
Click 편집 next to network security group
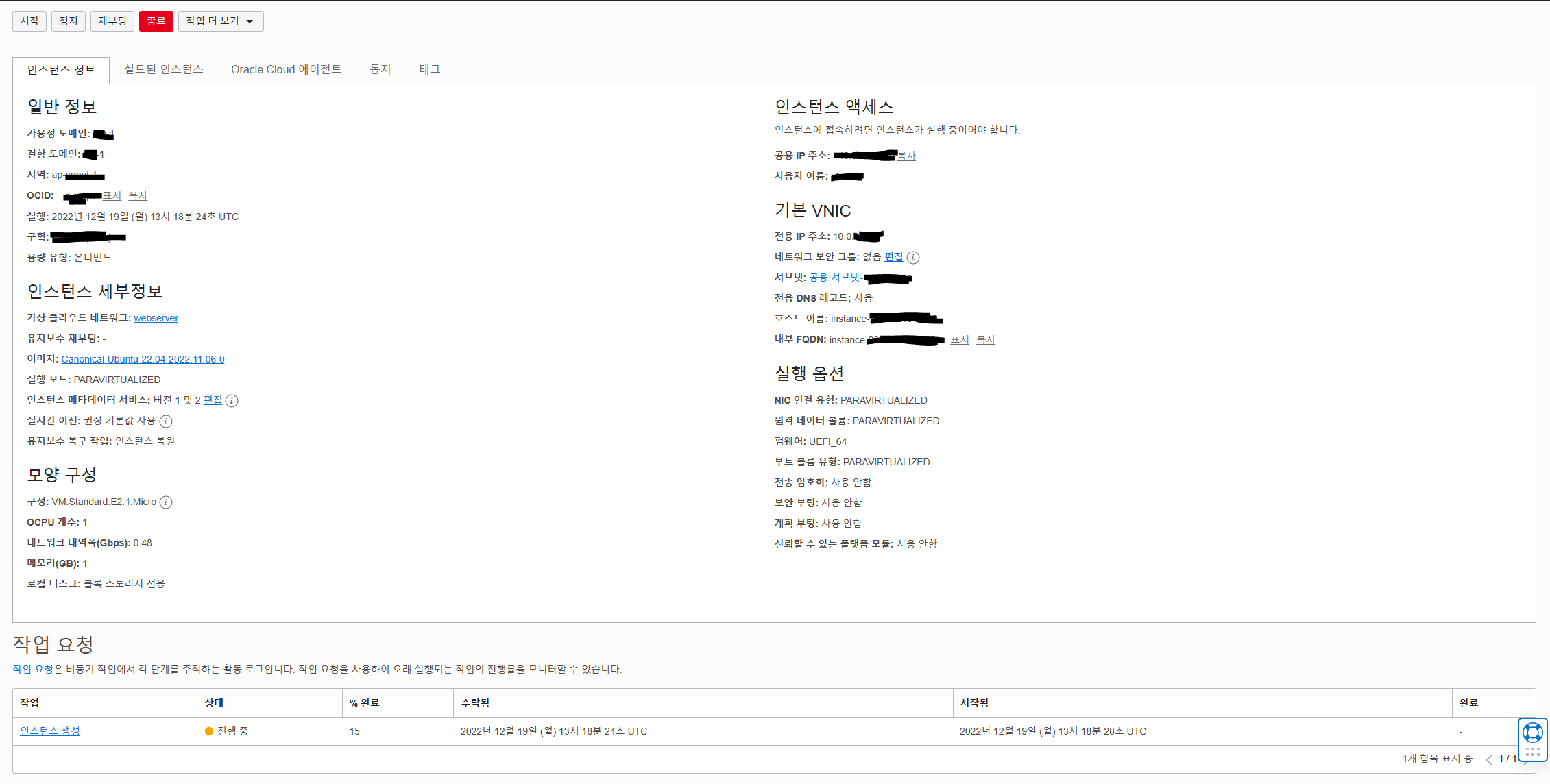893,257
